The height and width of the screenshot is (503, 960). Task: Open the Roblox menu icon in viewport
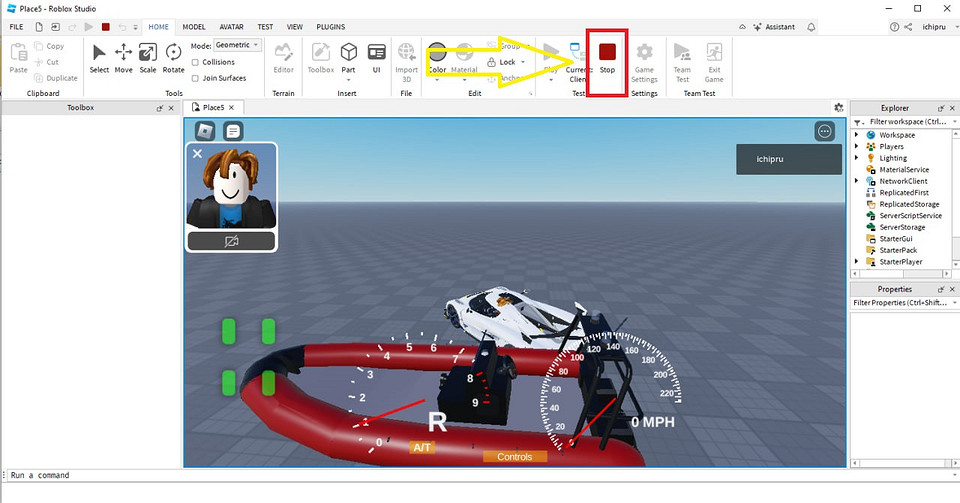(x=204, y=131)
